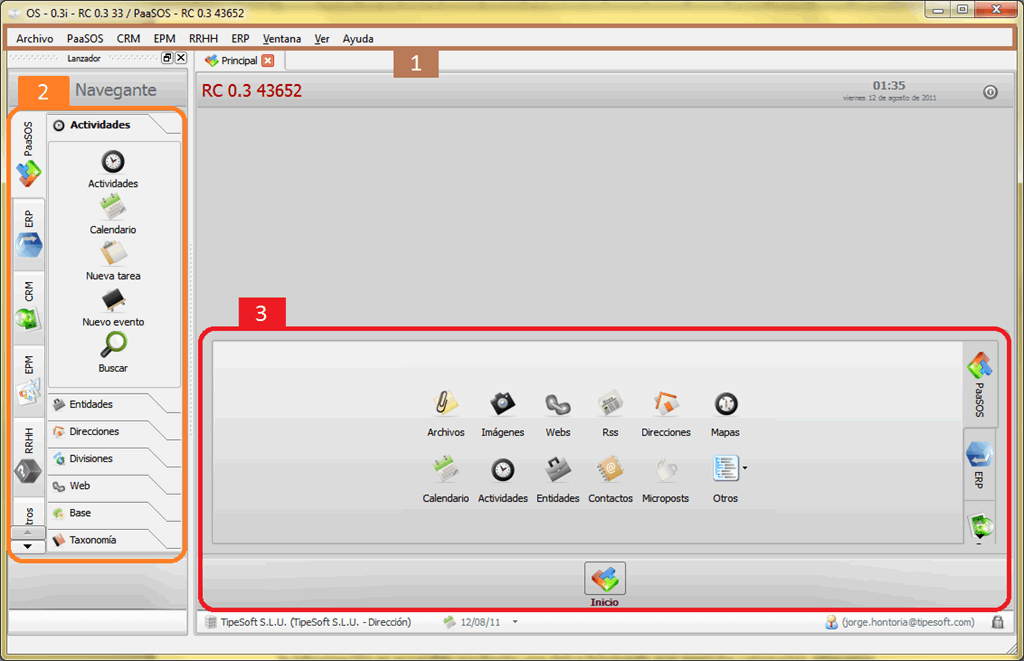Viewport: 1024px width, 661px height.
Task: Undock the Lanzador panel
Action: (x=167, y=58)
